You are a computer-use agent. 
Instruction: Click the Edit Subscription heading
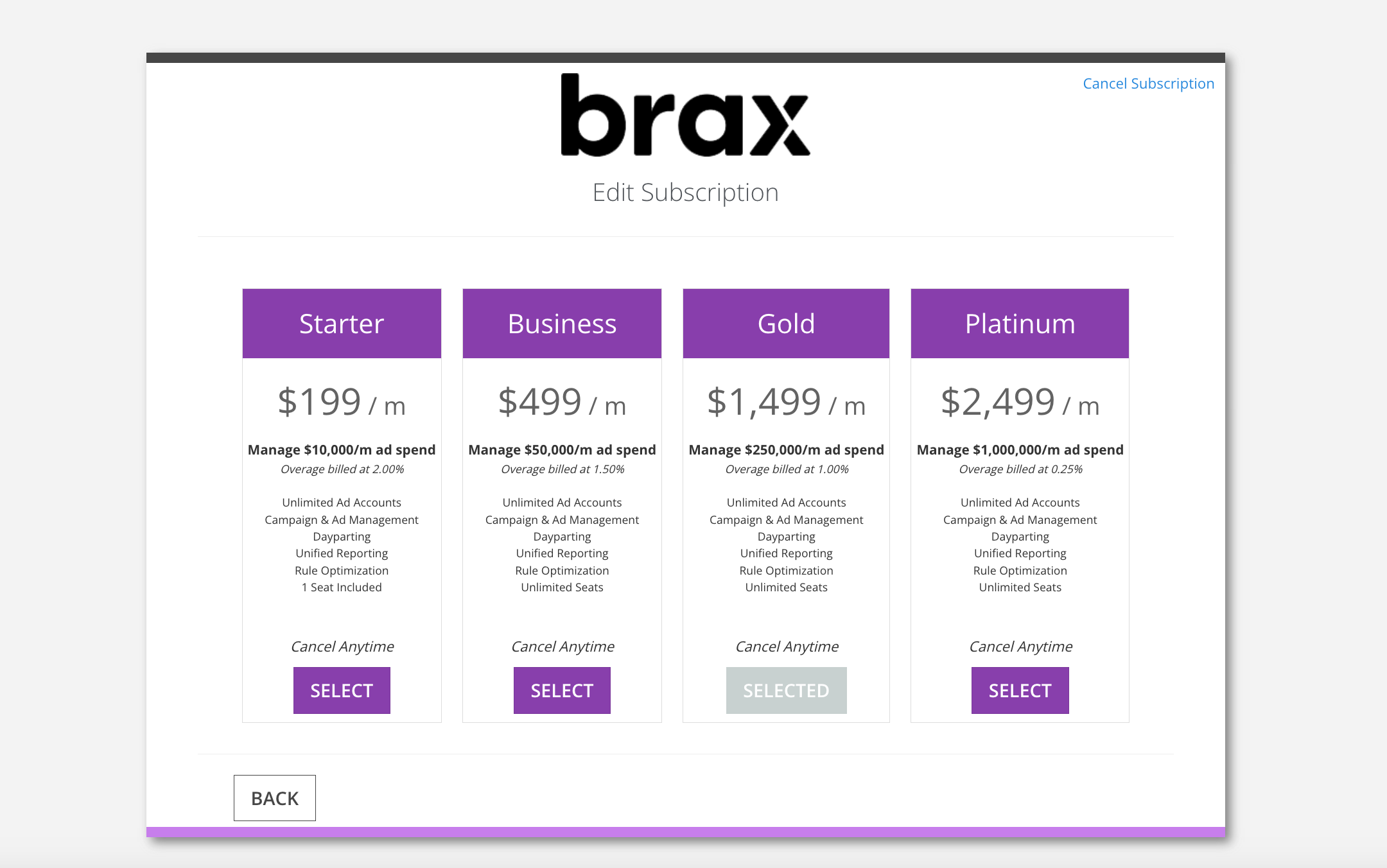click(685, 193)
